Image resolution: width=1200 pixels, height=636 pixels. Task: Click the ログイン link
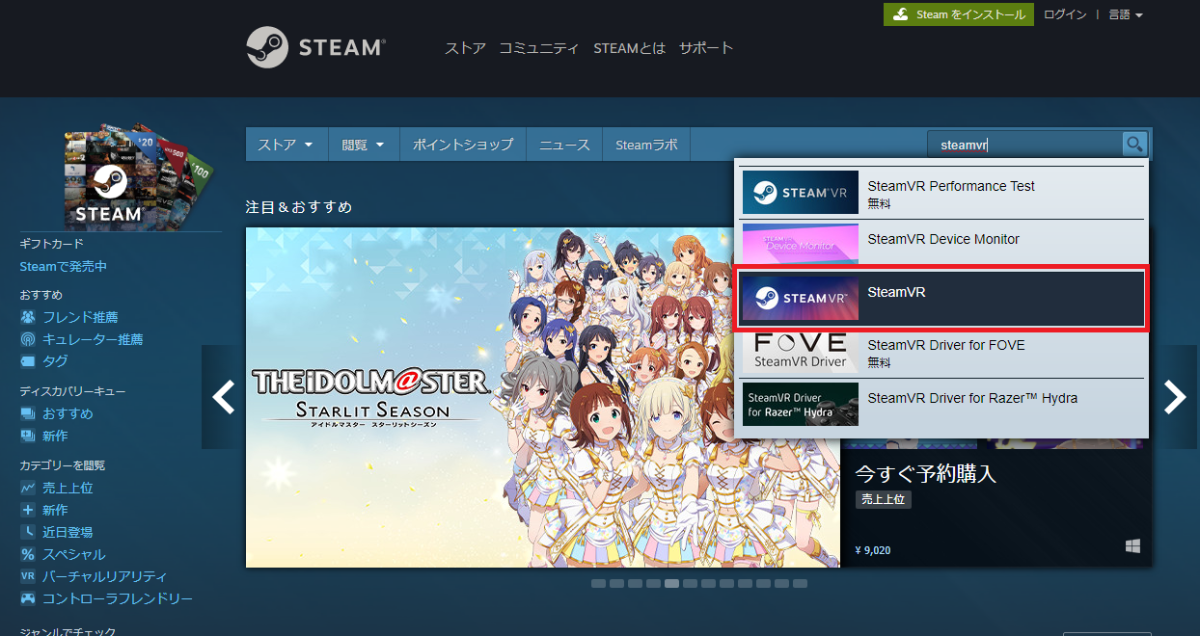tap(1065, 15)
